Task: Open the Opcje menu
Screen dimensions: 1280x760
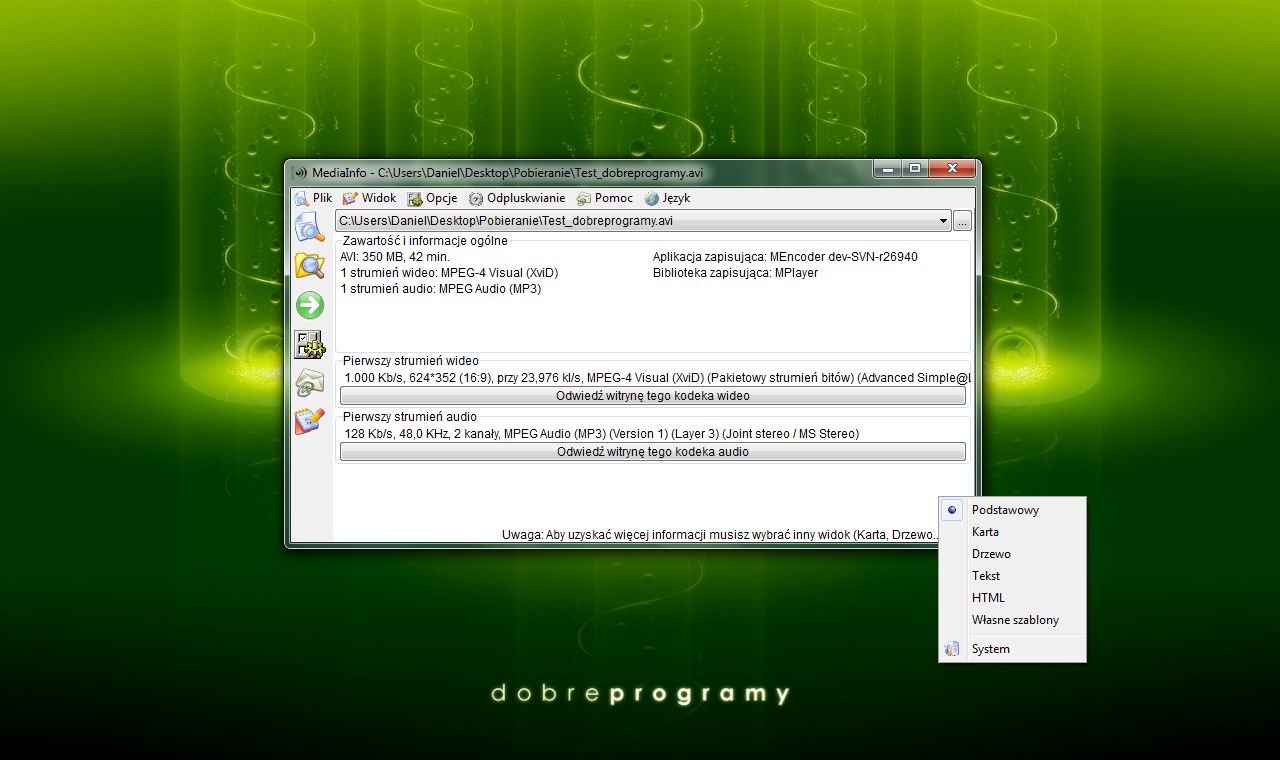Action: tap(432, 198)
